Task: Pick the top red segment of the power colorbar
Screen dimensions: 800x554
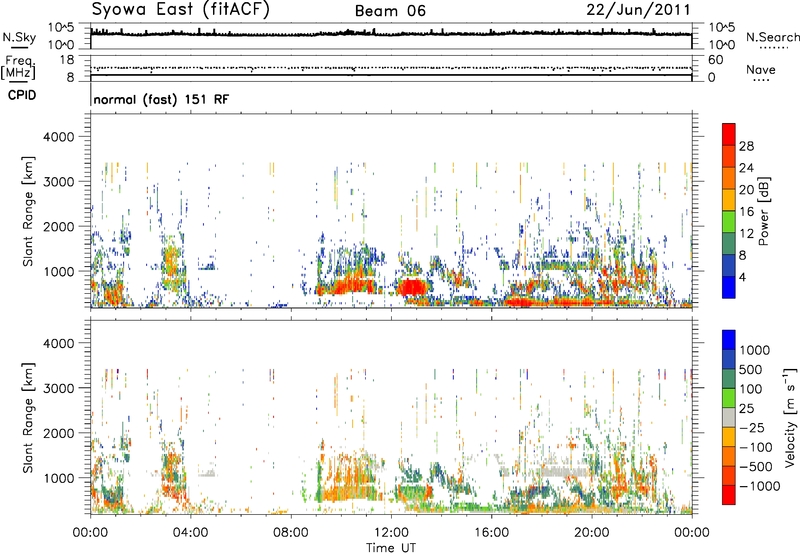Action: click(x=729, y=134)
